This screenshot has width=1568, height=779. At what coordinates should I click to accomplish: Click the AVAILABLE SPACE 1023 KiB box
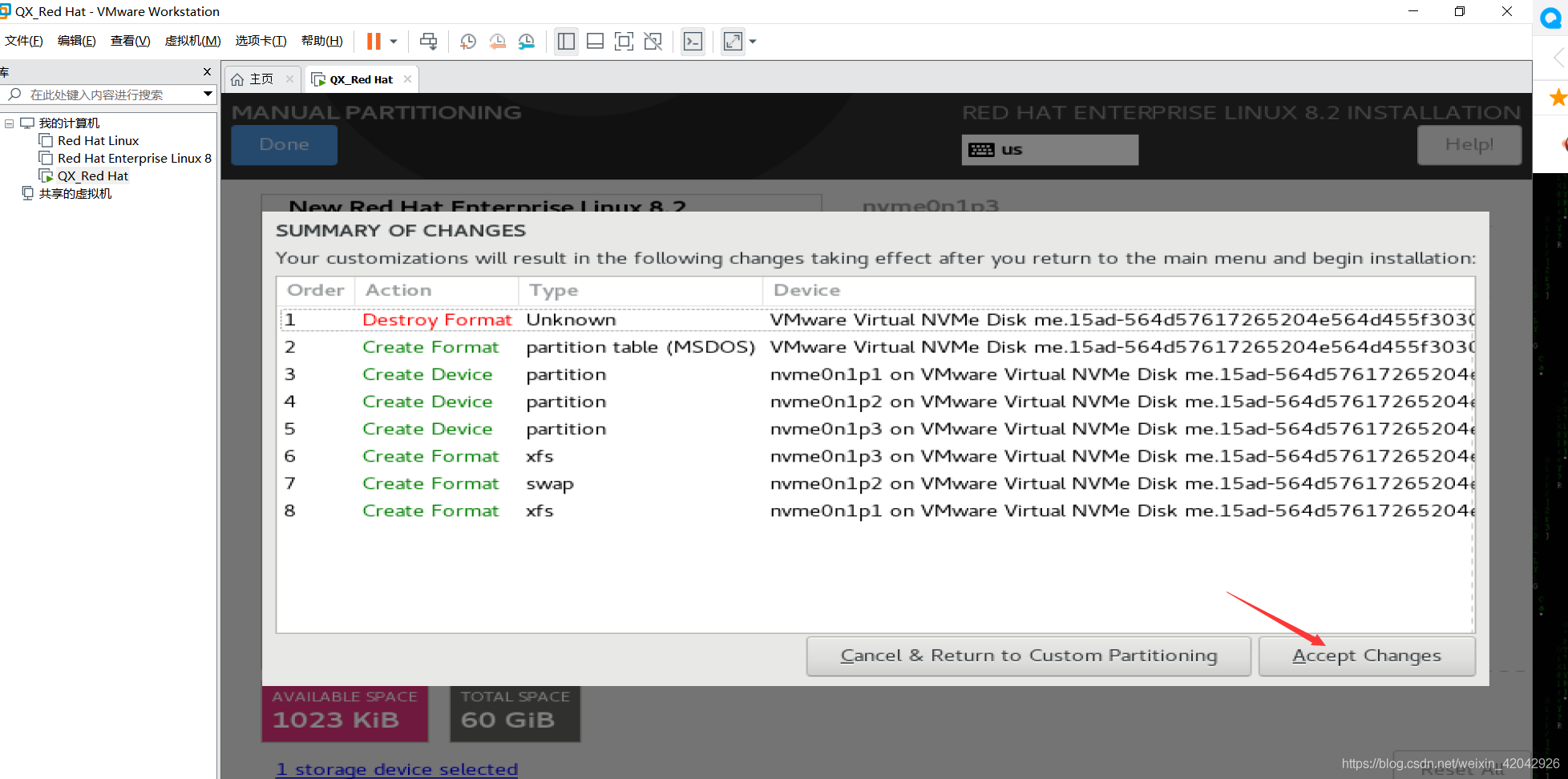click(345, 712)
